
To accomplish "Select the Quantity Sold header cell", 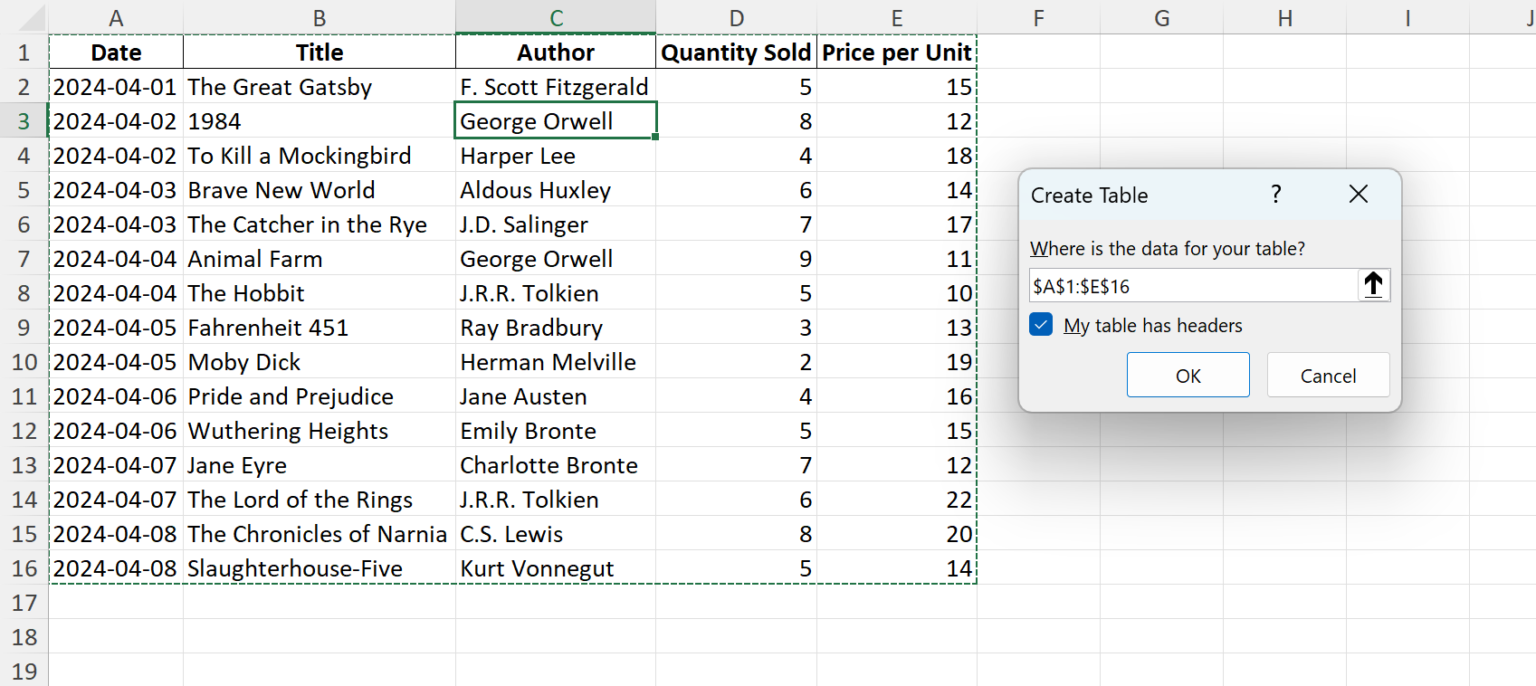I will coord(736,53).
